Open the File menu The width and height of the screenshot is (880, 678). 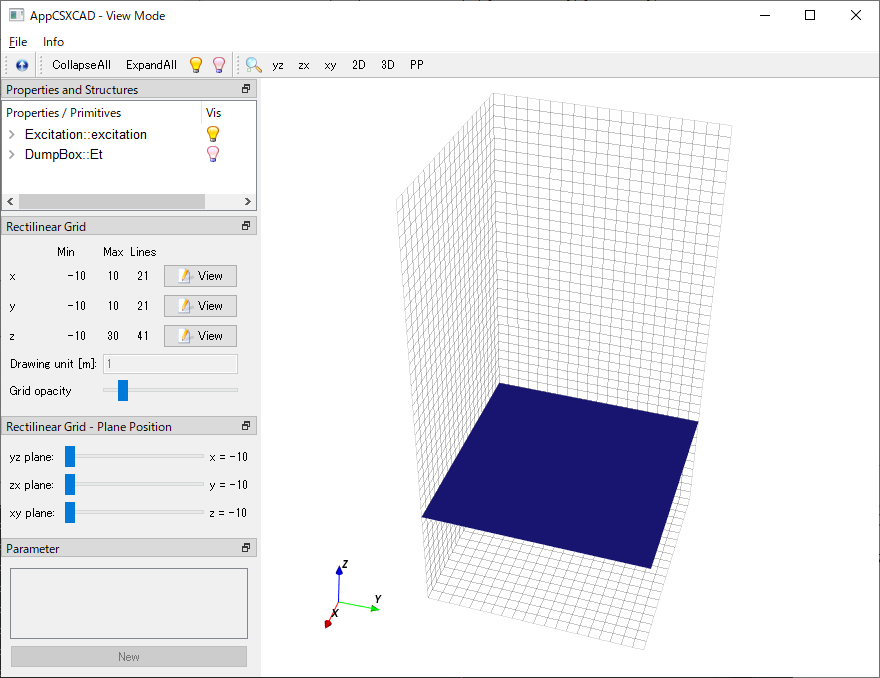(16, 42)
